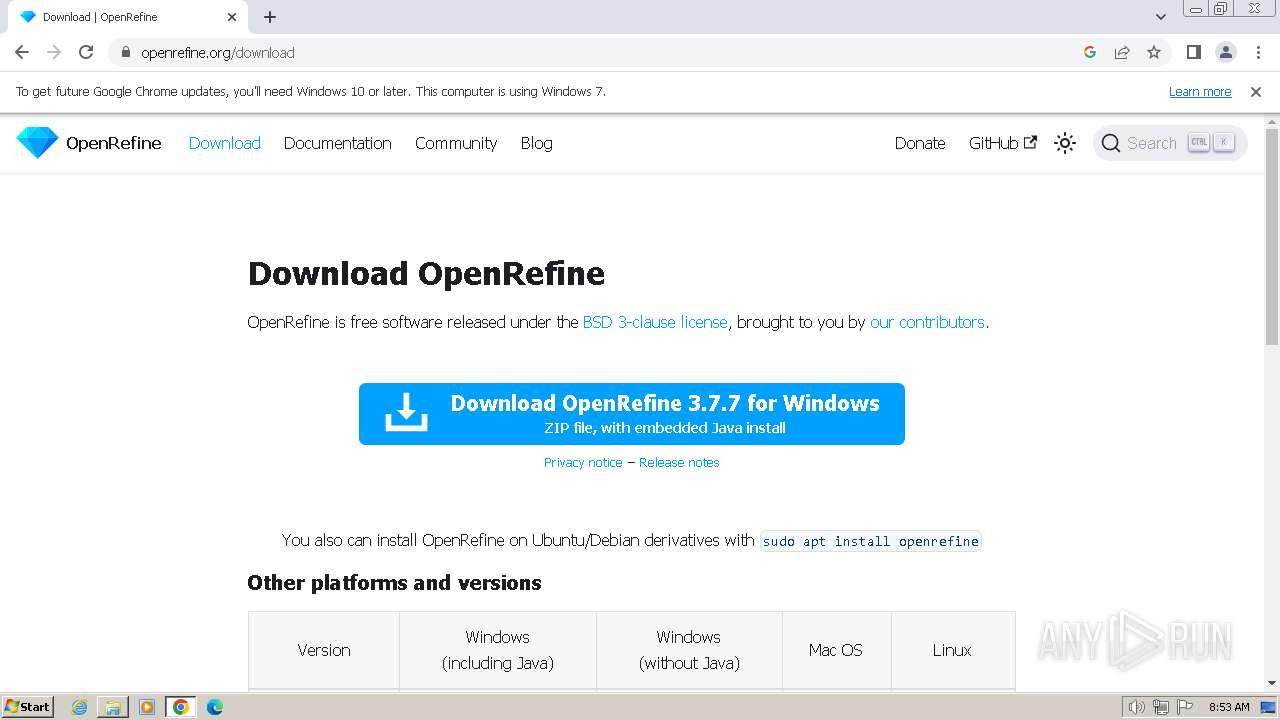This screenshot has height=720, width=1280.
Task: Go forward in browser history
Action: pos(54,52)
